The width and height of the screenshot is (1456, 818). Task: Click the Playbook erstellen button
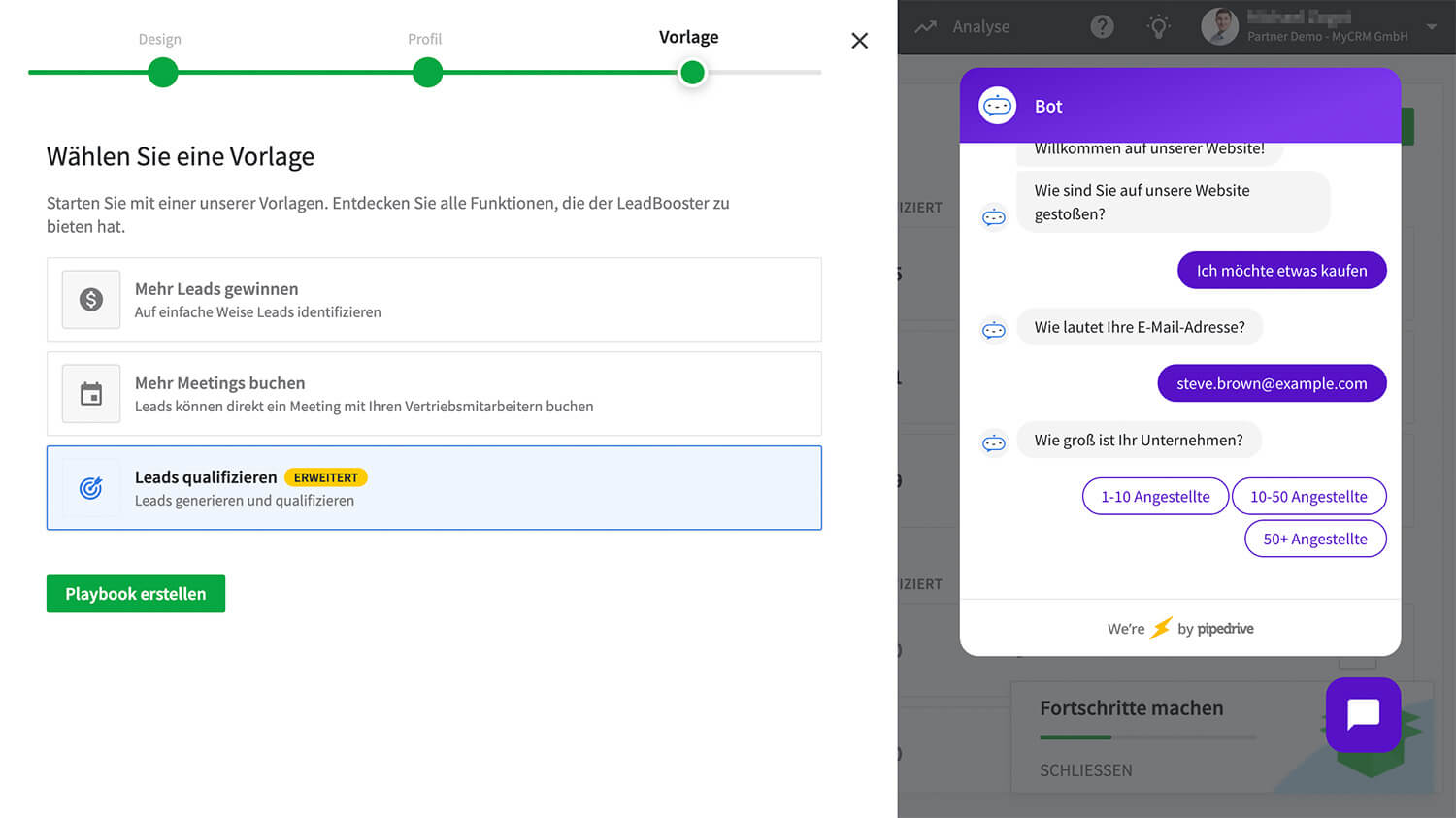tap(136, 594)
